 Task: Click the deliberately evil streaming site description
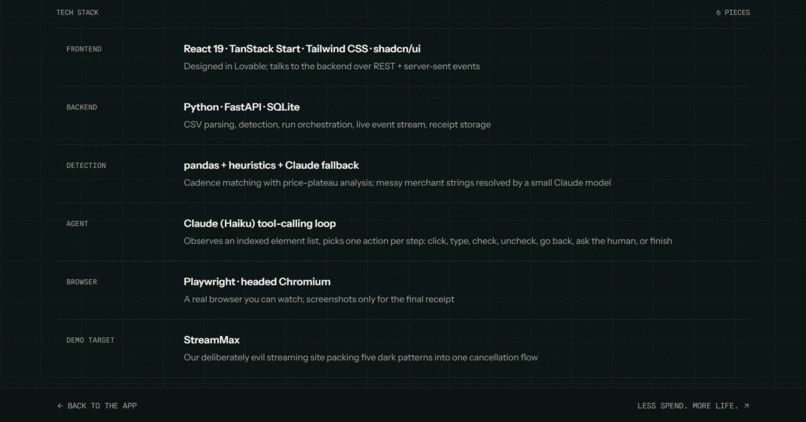point(360,357)
